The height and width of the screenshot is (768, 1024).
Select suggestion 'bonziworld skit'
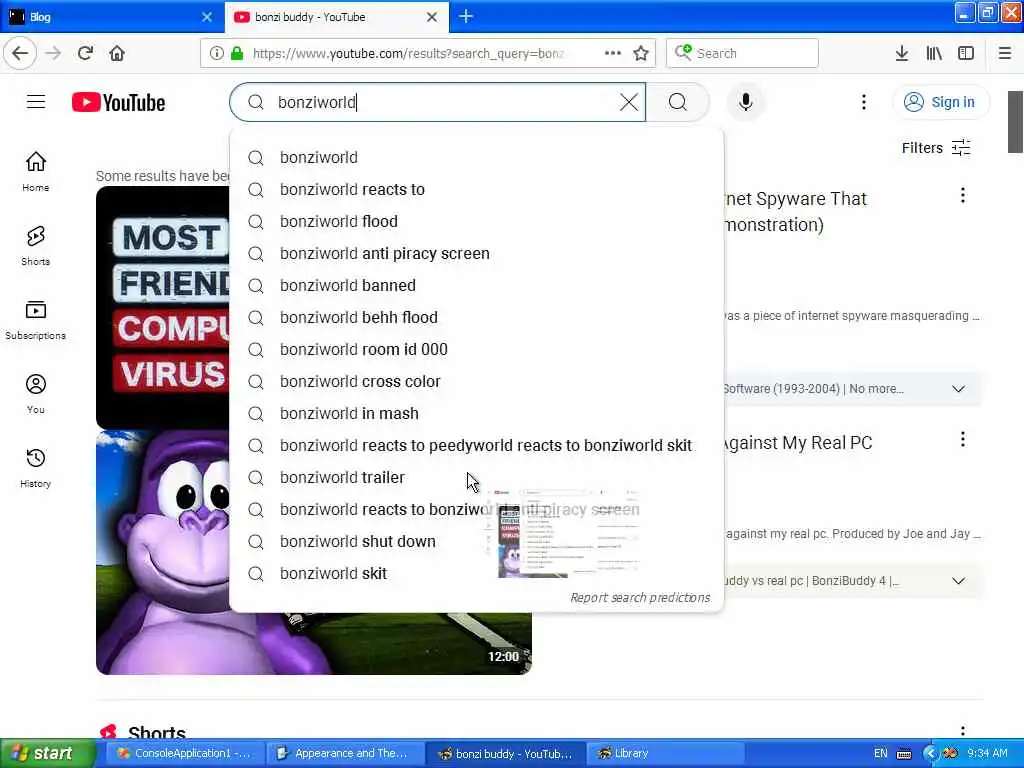pyautogui.click(x=477, y=573)
